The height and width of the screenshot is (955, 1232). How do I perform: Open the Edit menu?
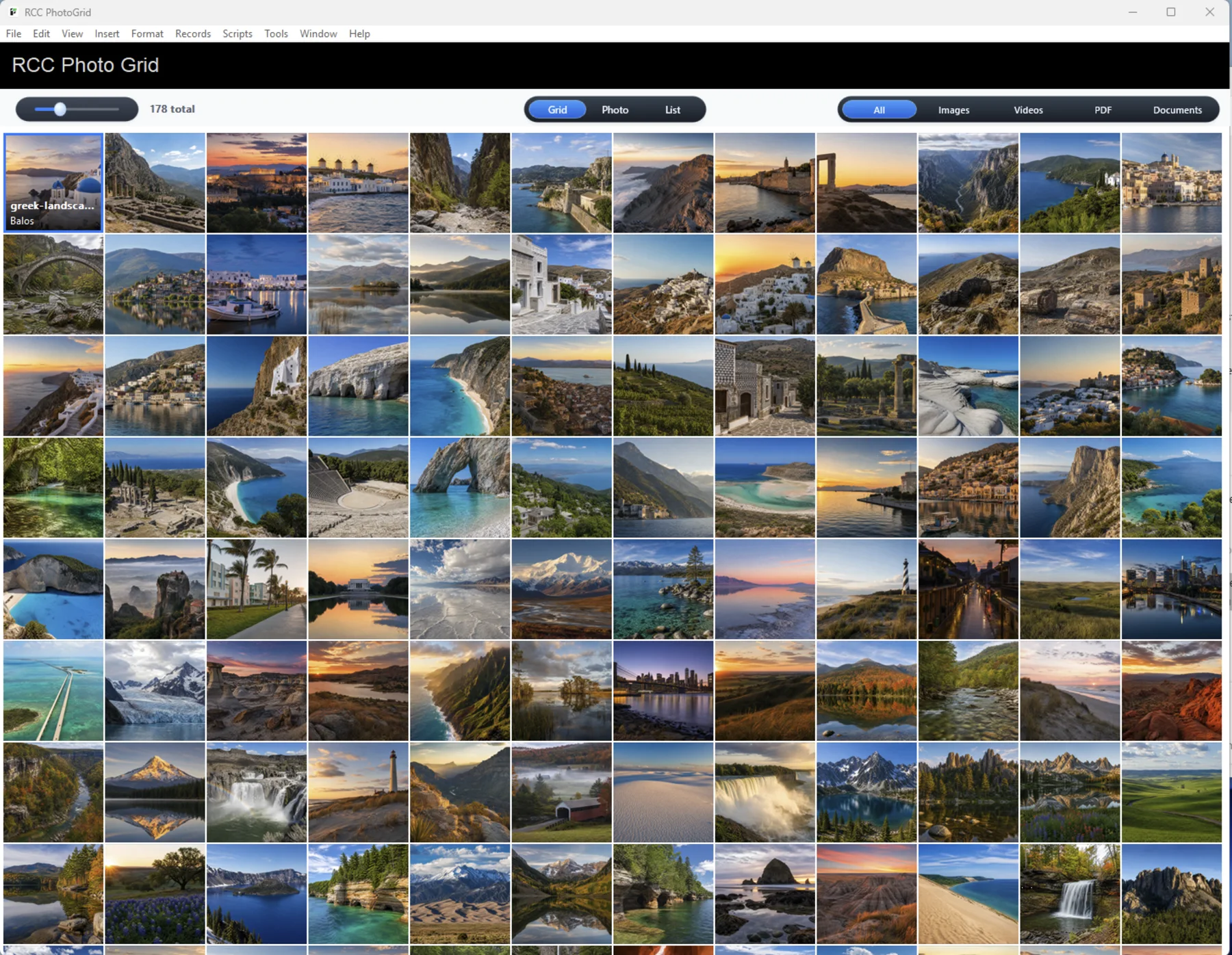tap(41, 34)
